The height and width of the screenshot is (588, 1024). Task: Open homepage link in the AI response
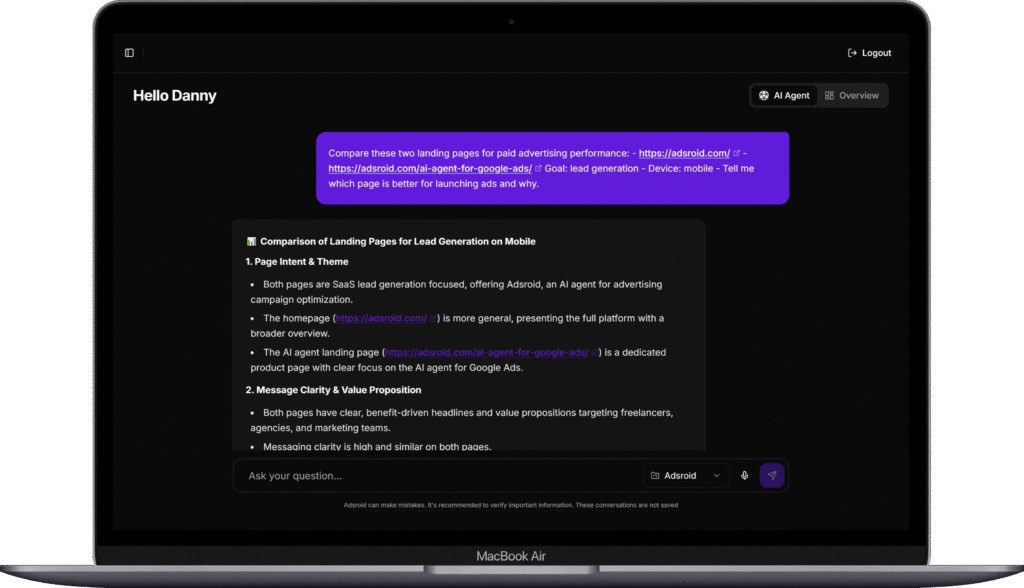(x=380, y=319)
